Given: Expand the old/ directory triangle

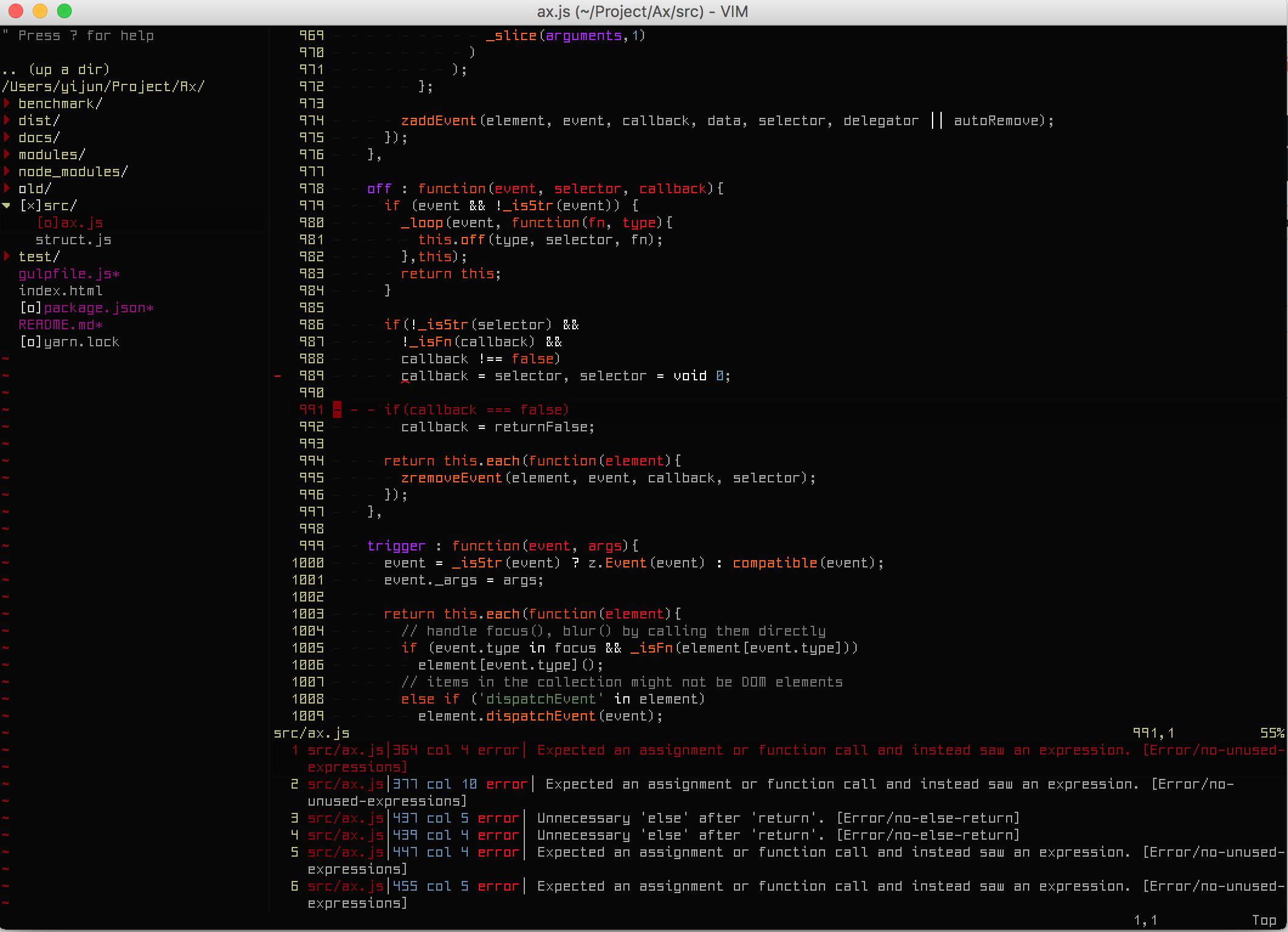Looking at the screenshot, I should (x=7, y=188).
